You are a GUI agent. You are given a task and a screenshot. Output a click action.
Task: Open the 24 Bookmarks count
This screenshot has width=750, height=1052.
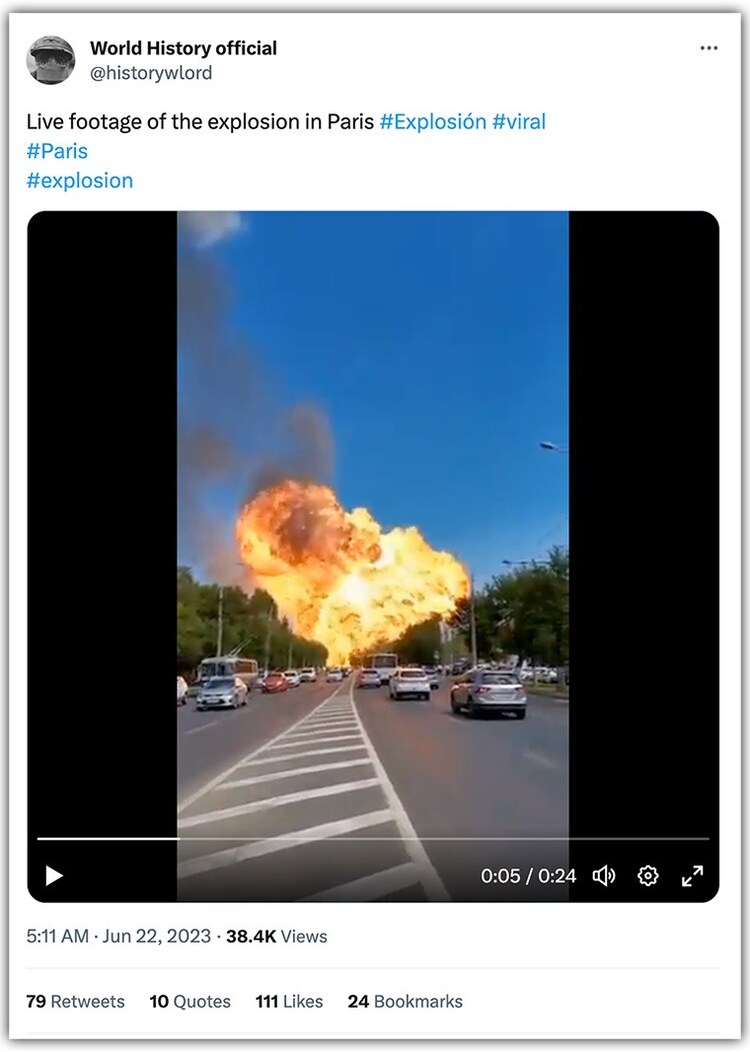405,1001
